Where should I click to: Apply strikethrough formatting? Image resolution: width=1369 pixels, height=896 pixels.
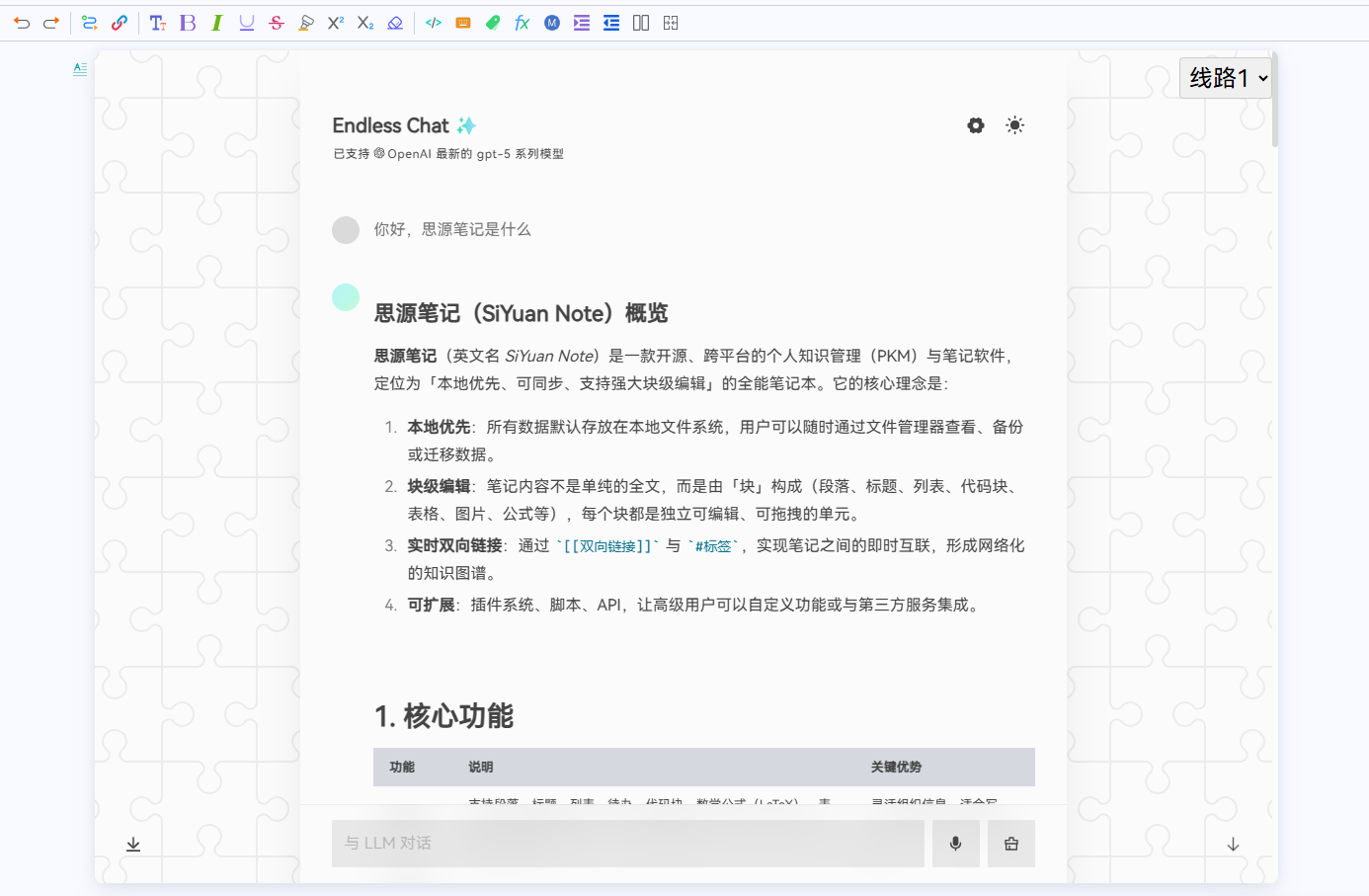point(277,23)
